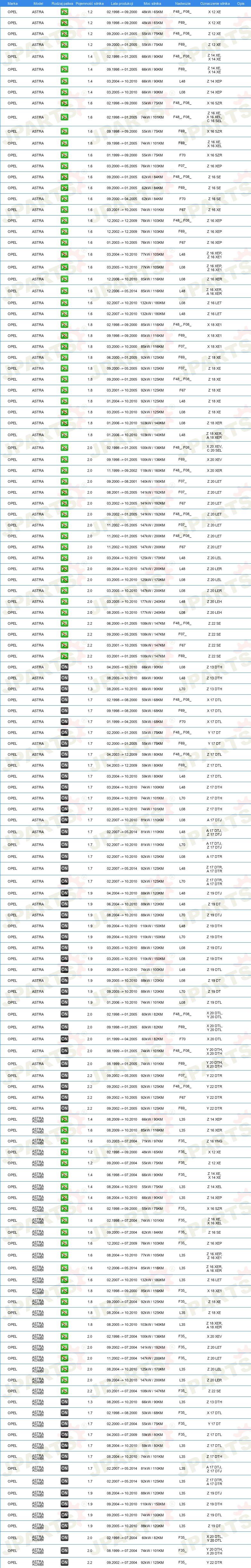The height and width of the screenshot is (1568, 251).
Task: Click the Rodzaj paliwa column header
Action: 62,3
